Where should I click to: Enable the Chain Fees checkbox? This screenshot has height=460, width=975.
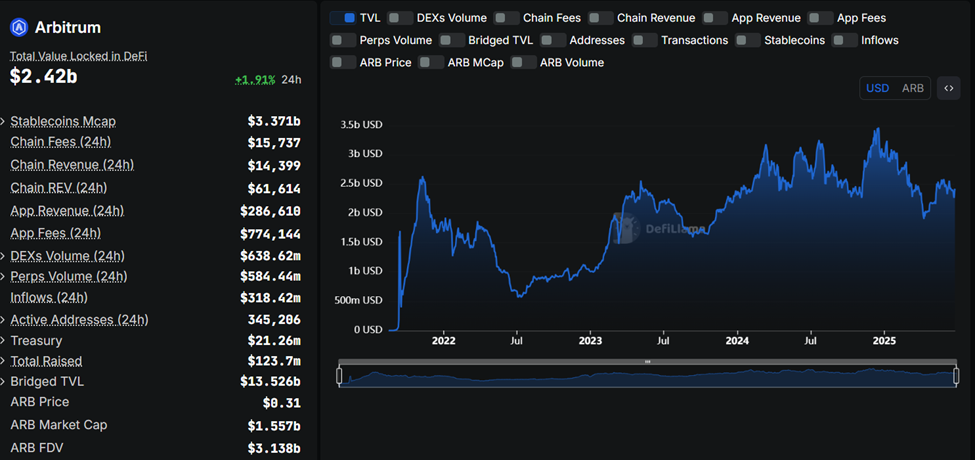(x=507, y=18)
